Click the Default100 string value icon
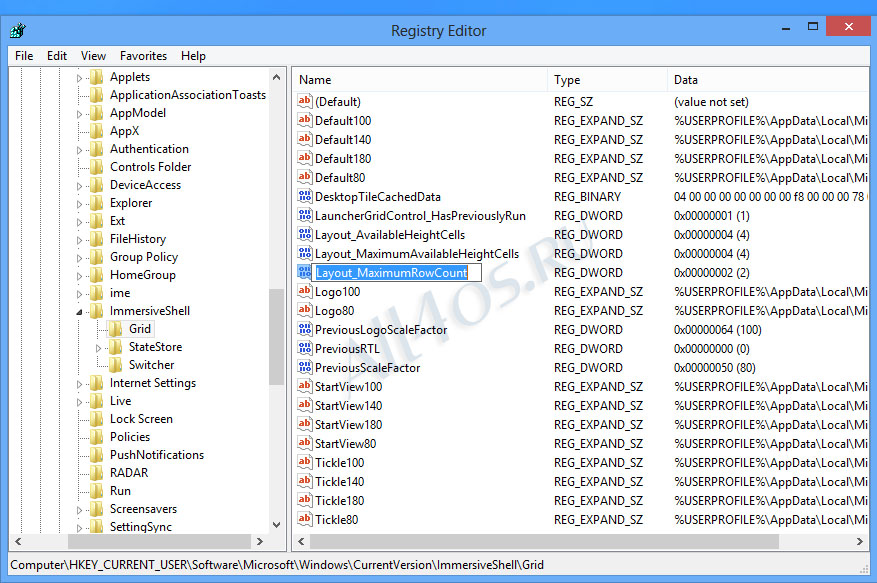The image size is (877, 583). (x=305, y=120)
